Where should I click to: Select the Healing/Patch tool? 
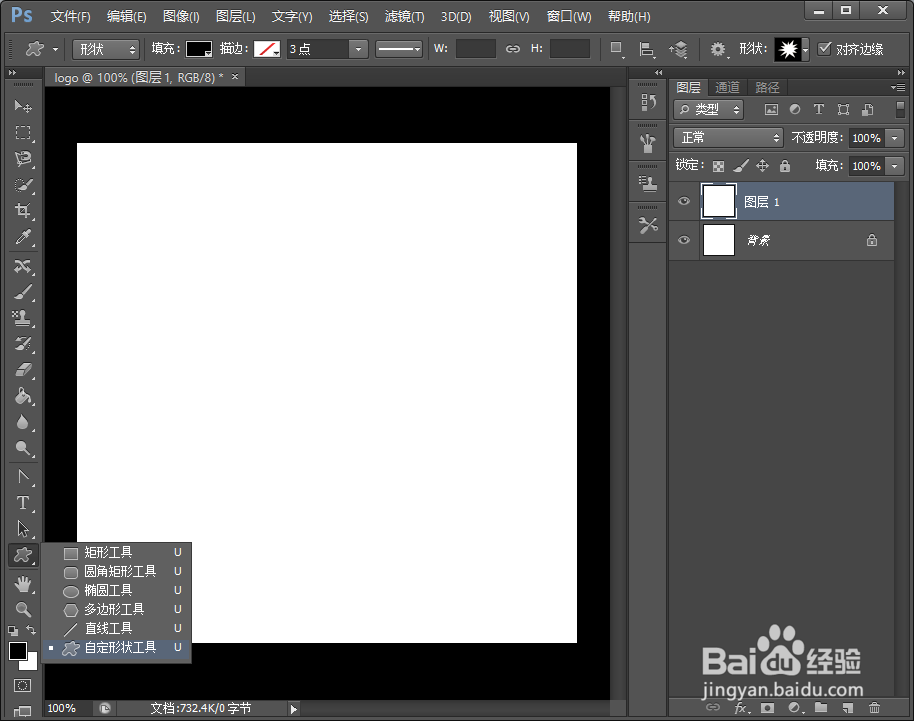point(23,266)
